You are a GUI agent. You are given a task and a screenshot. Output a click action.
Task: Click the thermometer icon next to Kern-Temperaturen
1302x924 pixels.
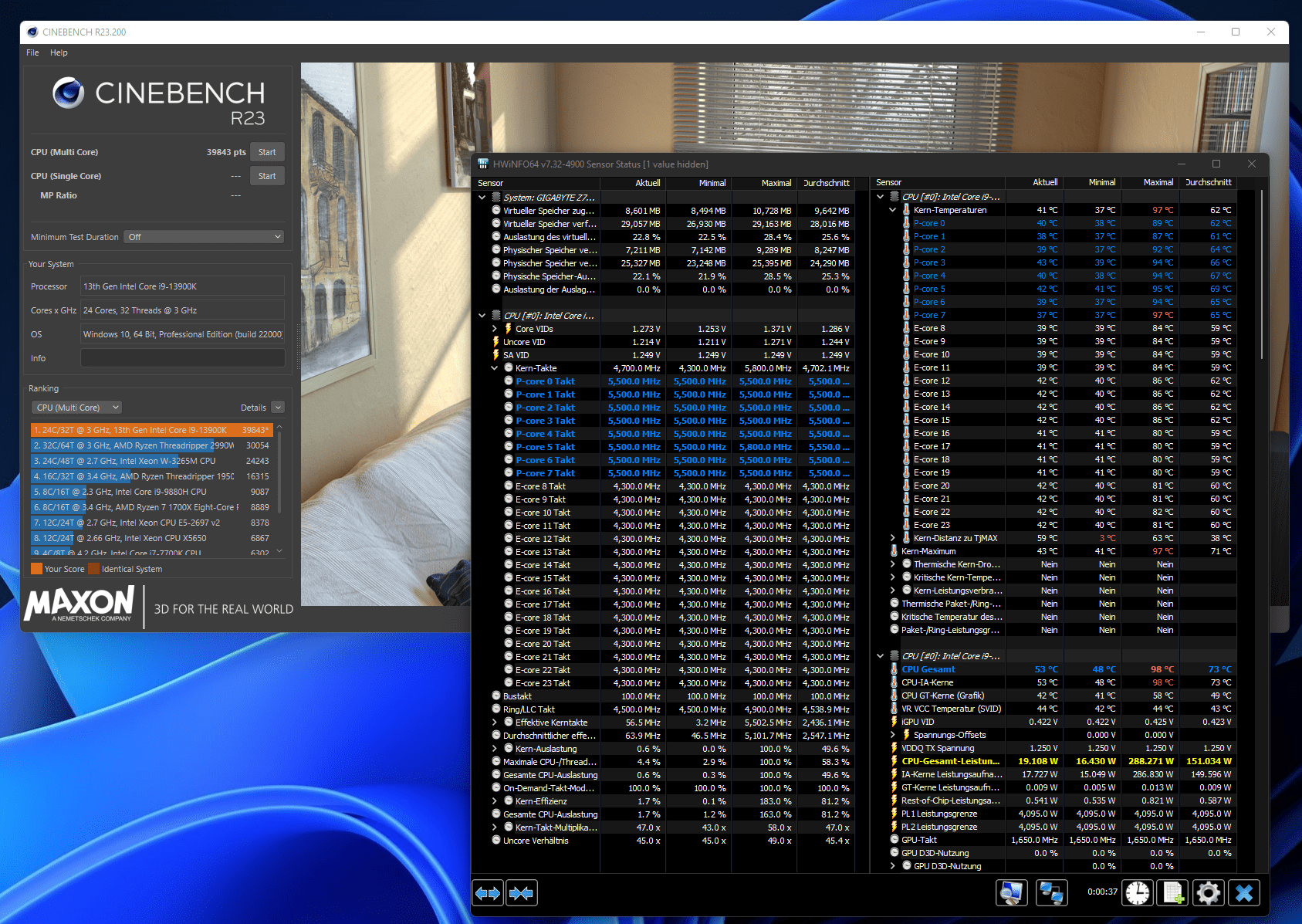point(906,210)
